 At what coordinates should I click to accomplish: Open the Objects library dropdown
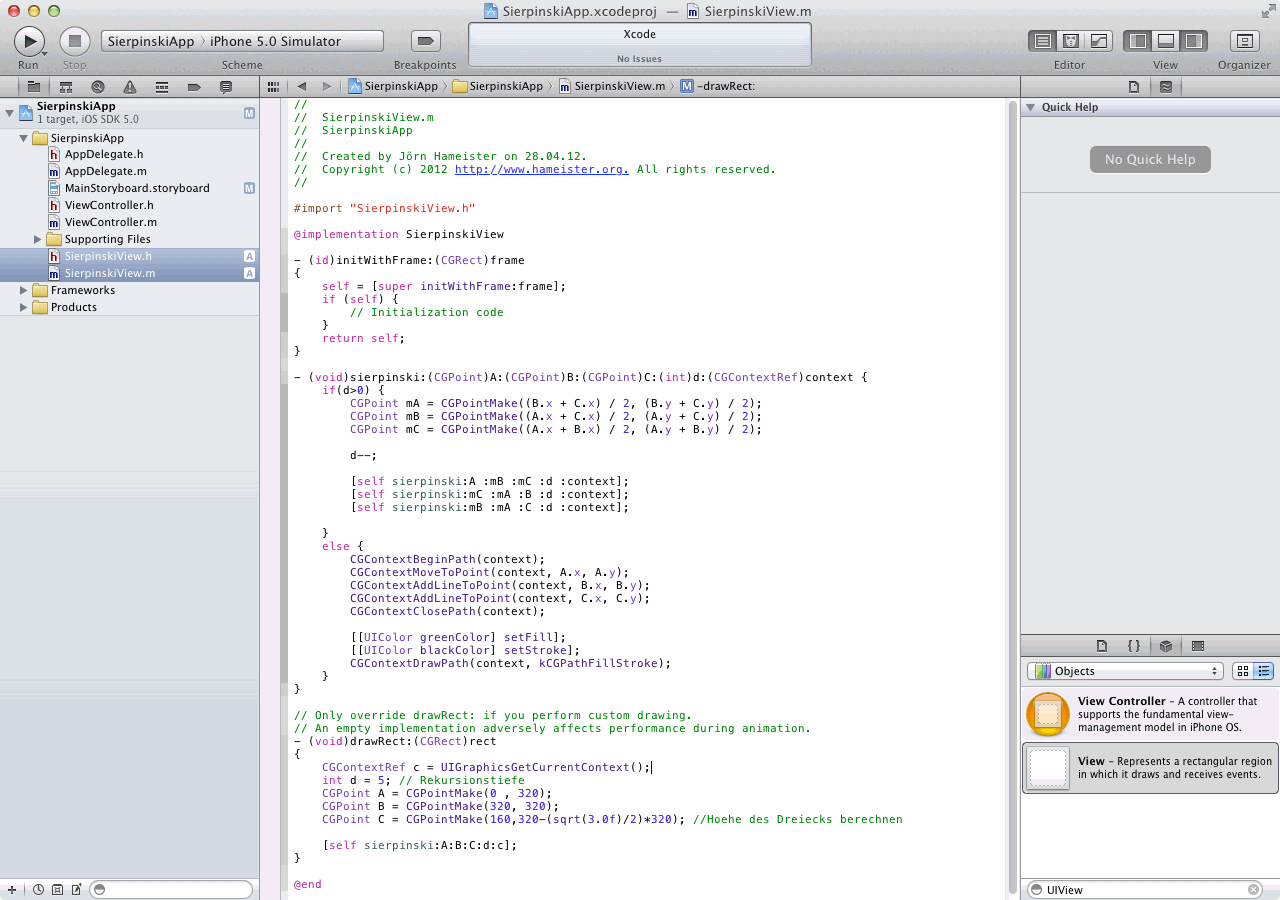click(x=1125, y=671)
